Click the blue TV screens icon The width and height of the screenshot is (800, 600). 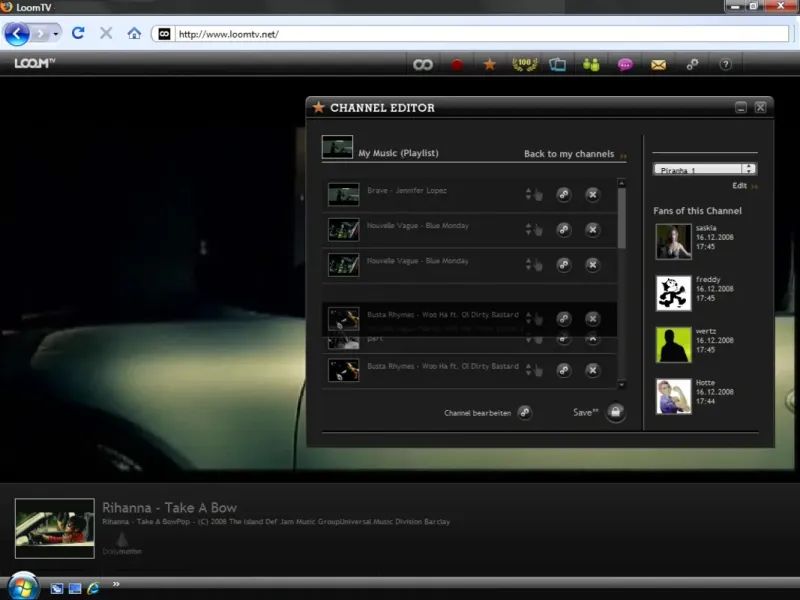tap(557, 65)
